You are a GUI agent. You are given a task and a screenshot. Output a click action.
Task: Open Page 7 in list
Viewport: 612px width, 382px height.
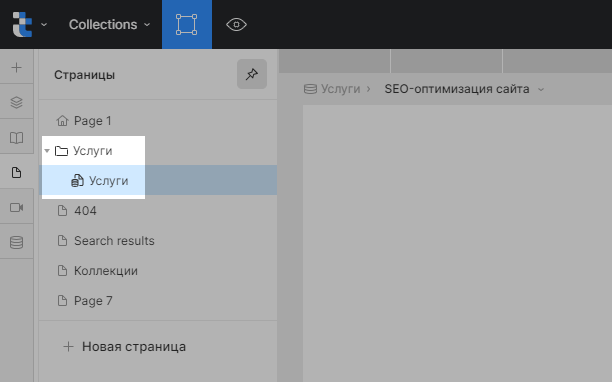click(x=158, y=301)
